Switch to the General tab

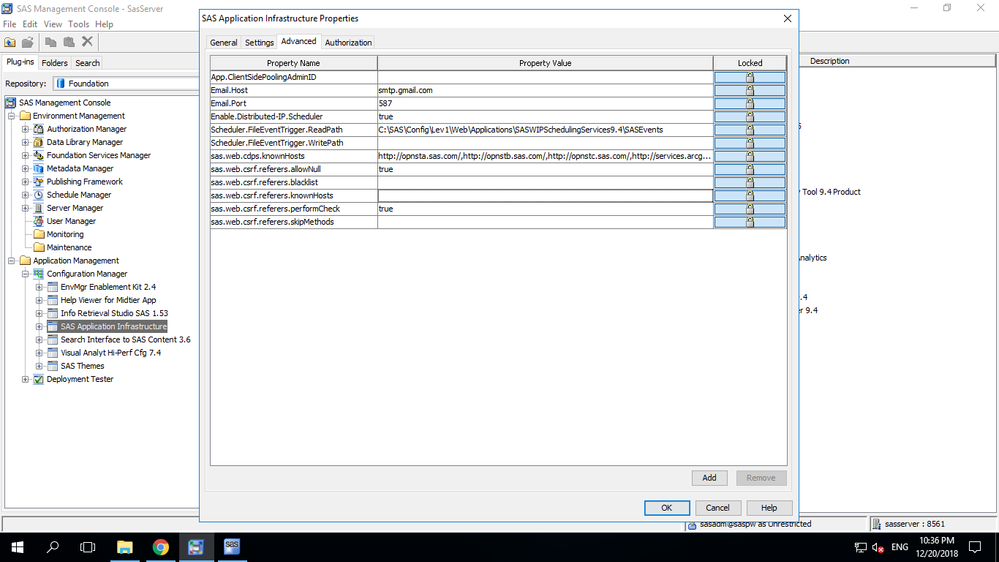click(x=224, y=43)
